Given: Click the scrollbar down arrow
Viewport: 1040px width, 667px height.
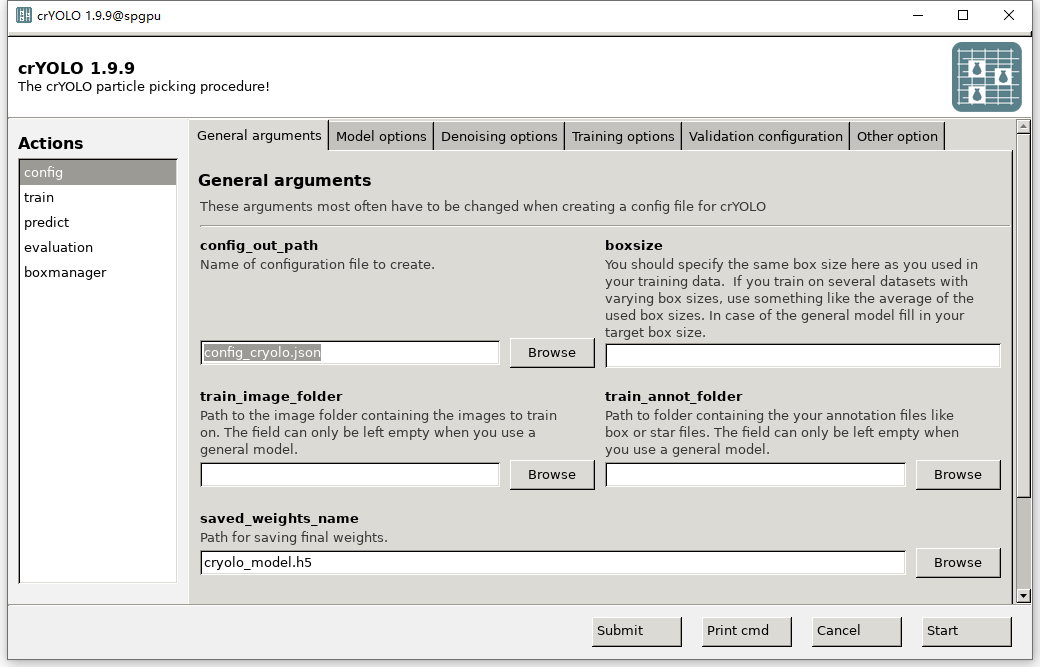Looking at the screenshot, I should (x=1023, y=596).
